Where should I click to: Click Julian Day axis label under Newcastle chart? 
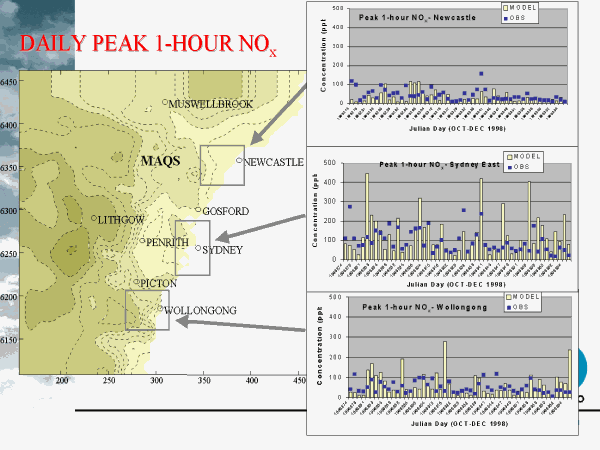pos(457,129)
